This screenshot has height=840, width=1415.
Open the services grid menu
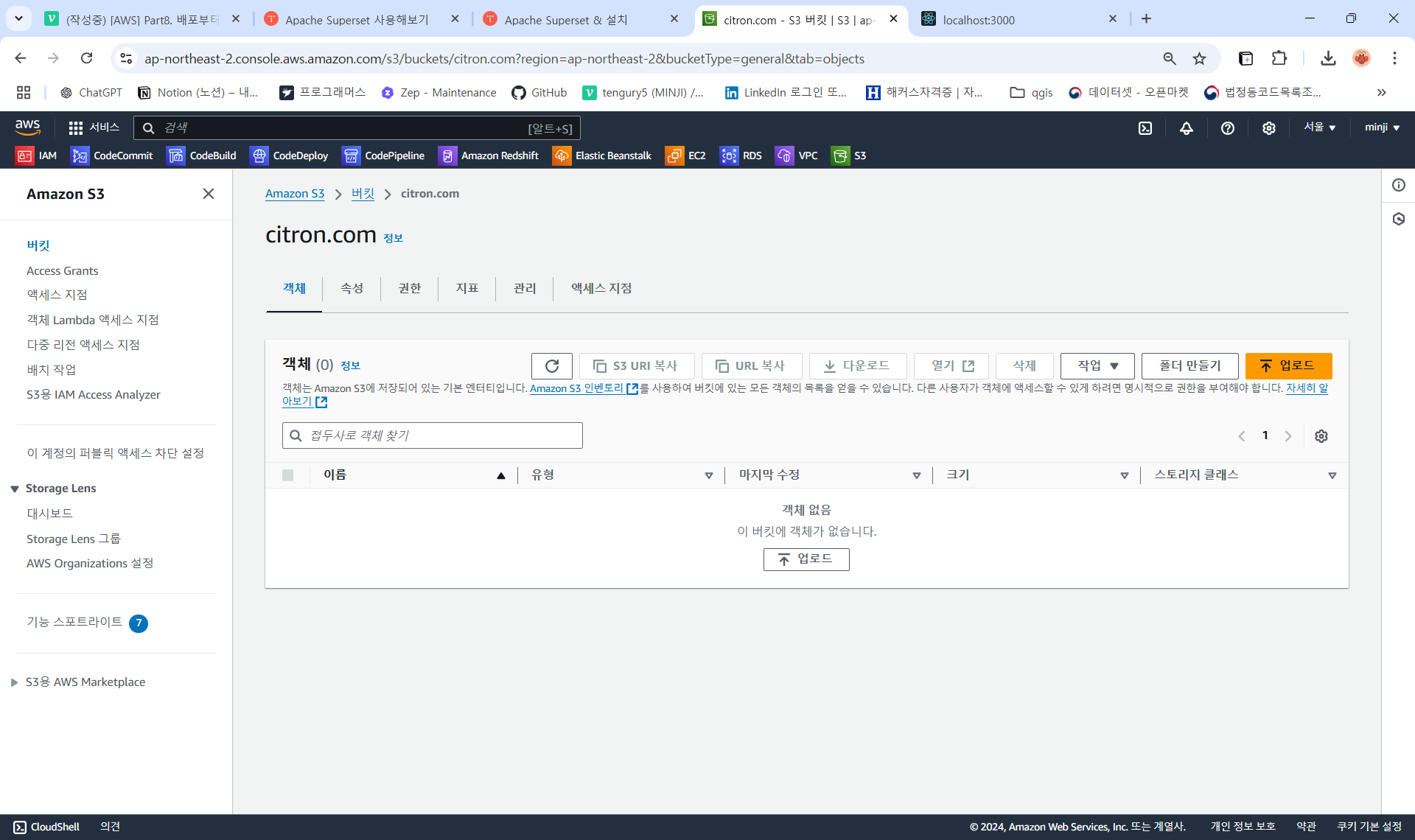(x=75, y=128)
